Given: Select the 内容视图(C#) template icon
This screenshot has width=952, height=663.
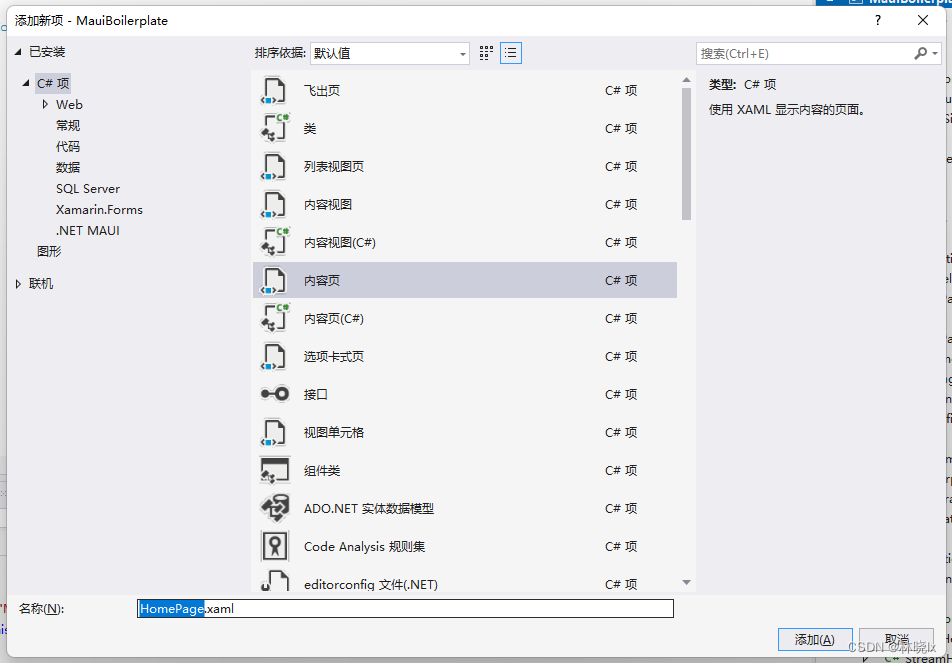Looking at the screenshot, I should click(x=274, y=242).
